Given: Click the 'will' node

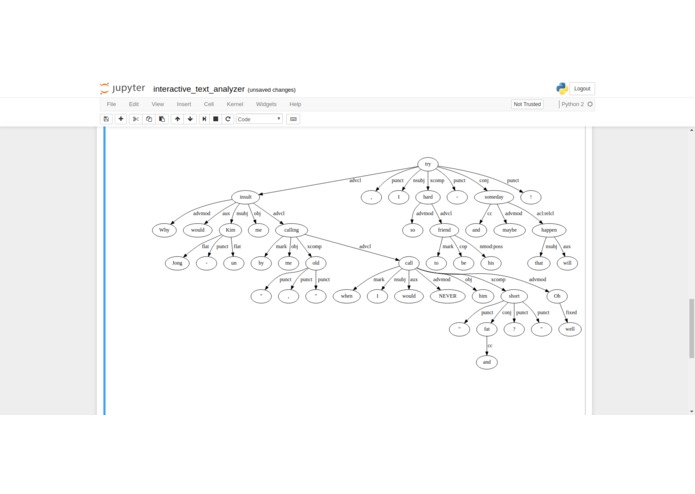Looking at the screenshot, I should tap(567, 263).
